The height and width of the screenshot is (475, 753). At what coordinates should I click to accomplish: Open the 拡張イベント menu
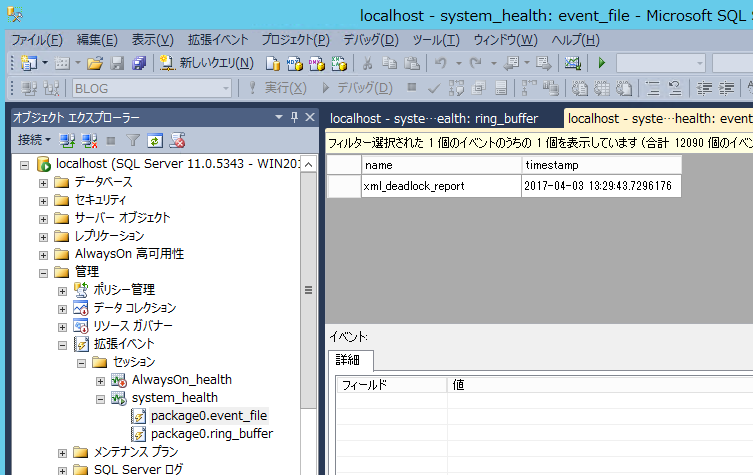[218, 39]
